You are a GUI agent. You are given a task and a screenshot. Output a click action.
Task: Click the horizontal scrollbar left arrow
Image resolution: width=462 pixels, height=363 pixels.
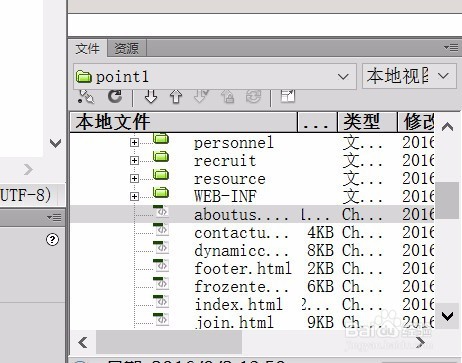point(83,342)
